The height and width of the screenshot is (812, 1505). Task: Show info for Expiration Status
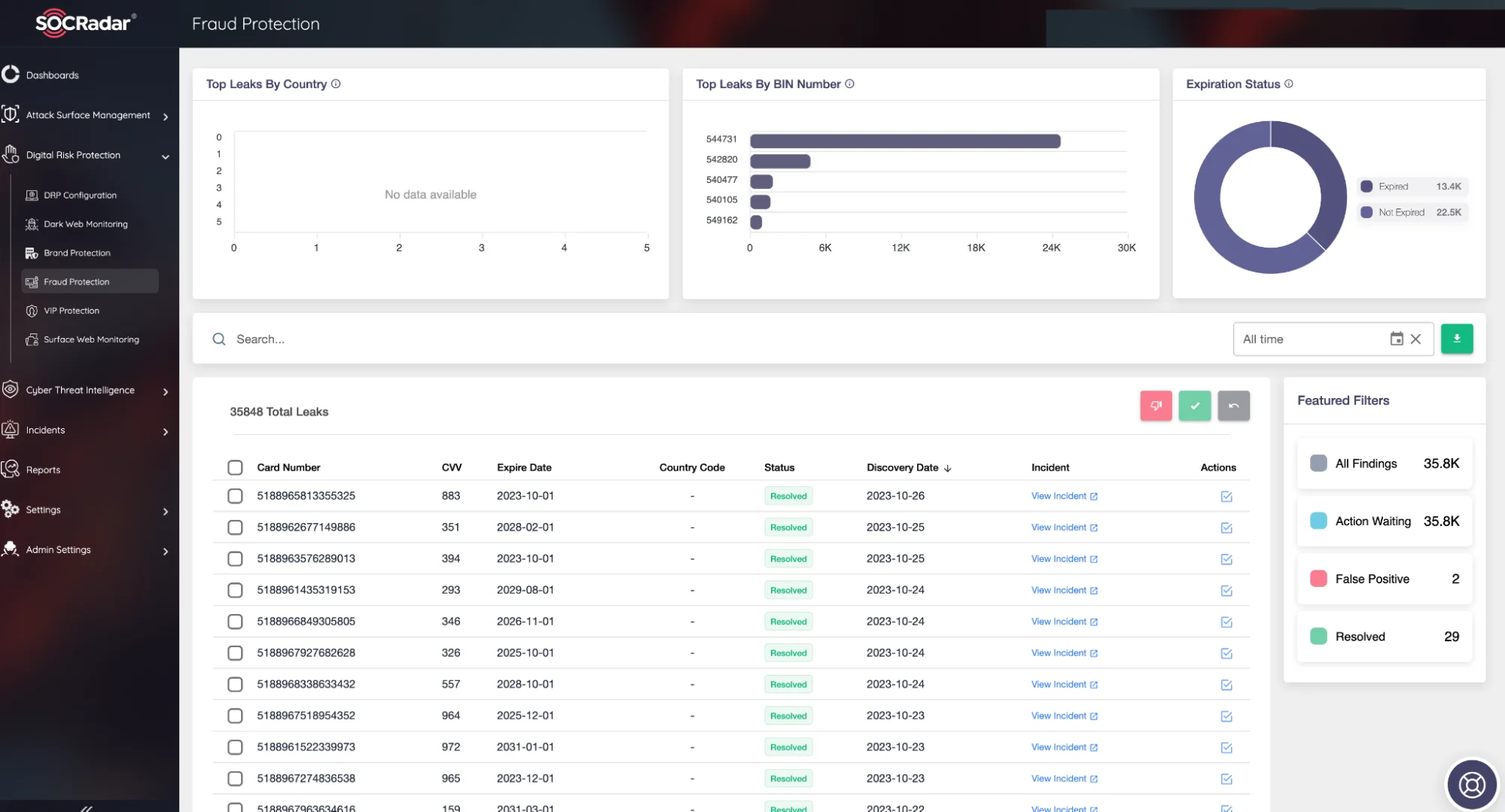pyautogui.click(x=1288, y=84)
